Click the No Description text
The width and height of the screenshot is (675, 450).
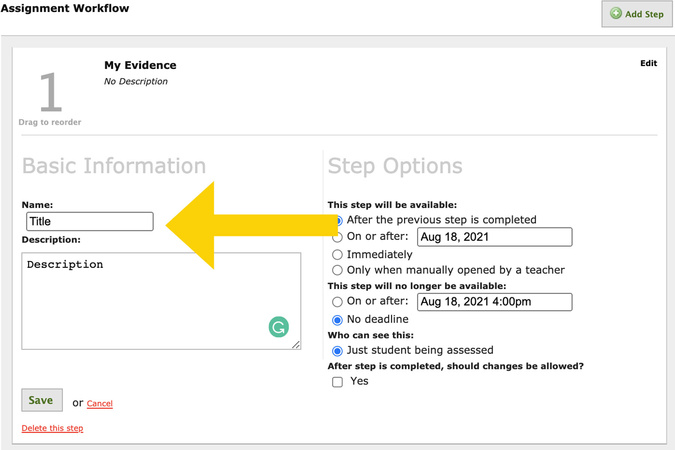click(x=136, y=81)
